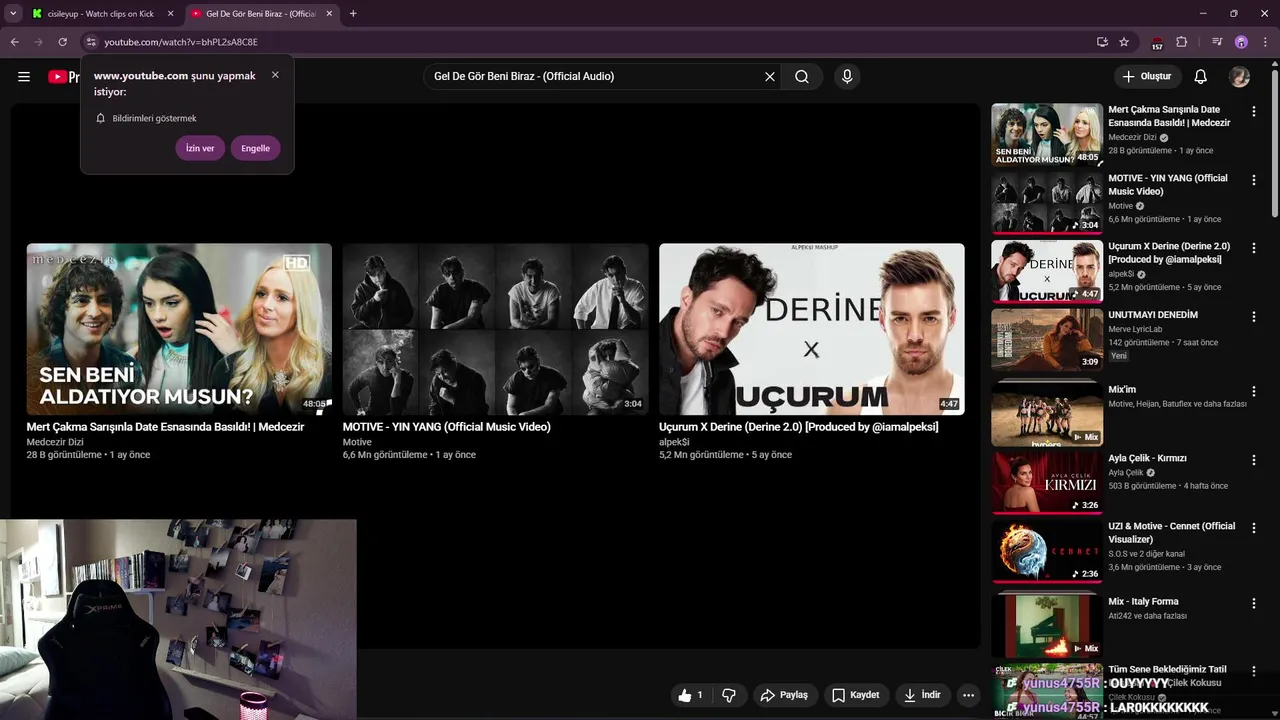Open the notifications bell in YouTube header
The height and width of the screenshot is (720, 1280).
1201,77
